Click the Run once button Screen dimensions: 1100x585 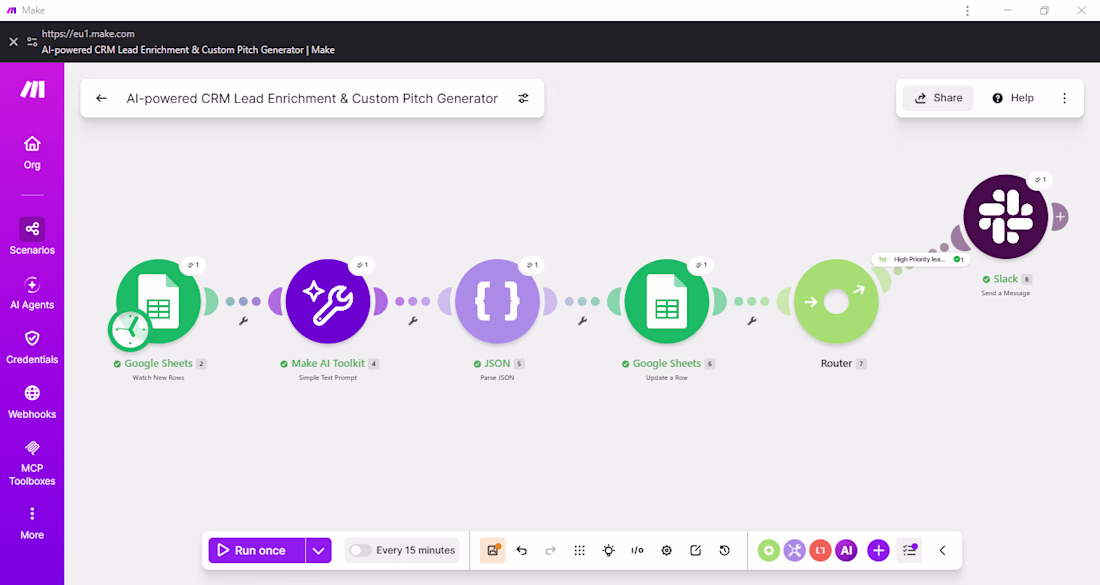[x=257, y=551]
